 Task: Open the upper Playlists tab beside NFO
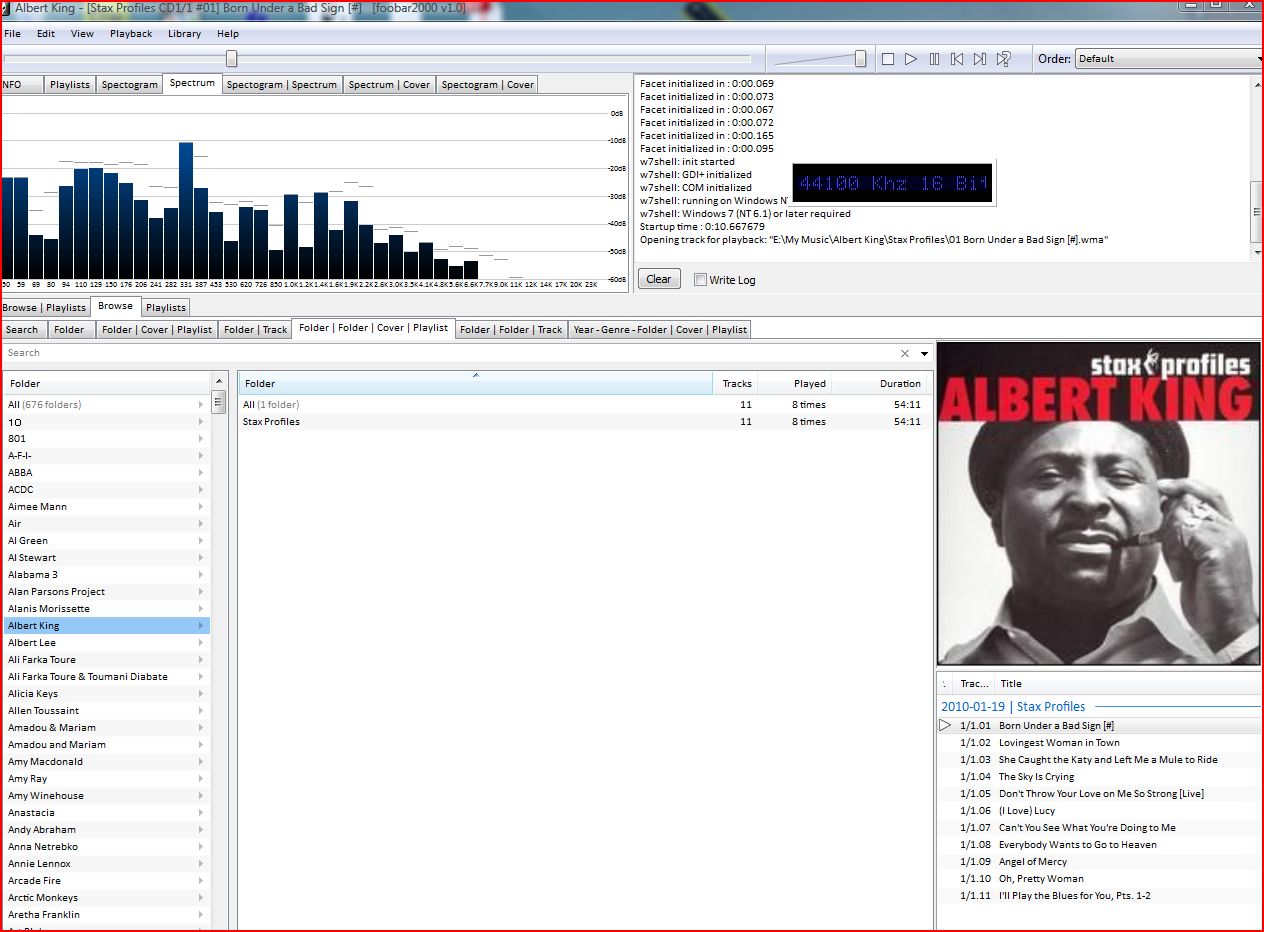point(71,85)
